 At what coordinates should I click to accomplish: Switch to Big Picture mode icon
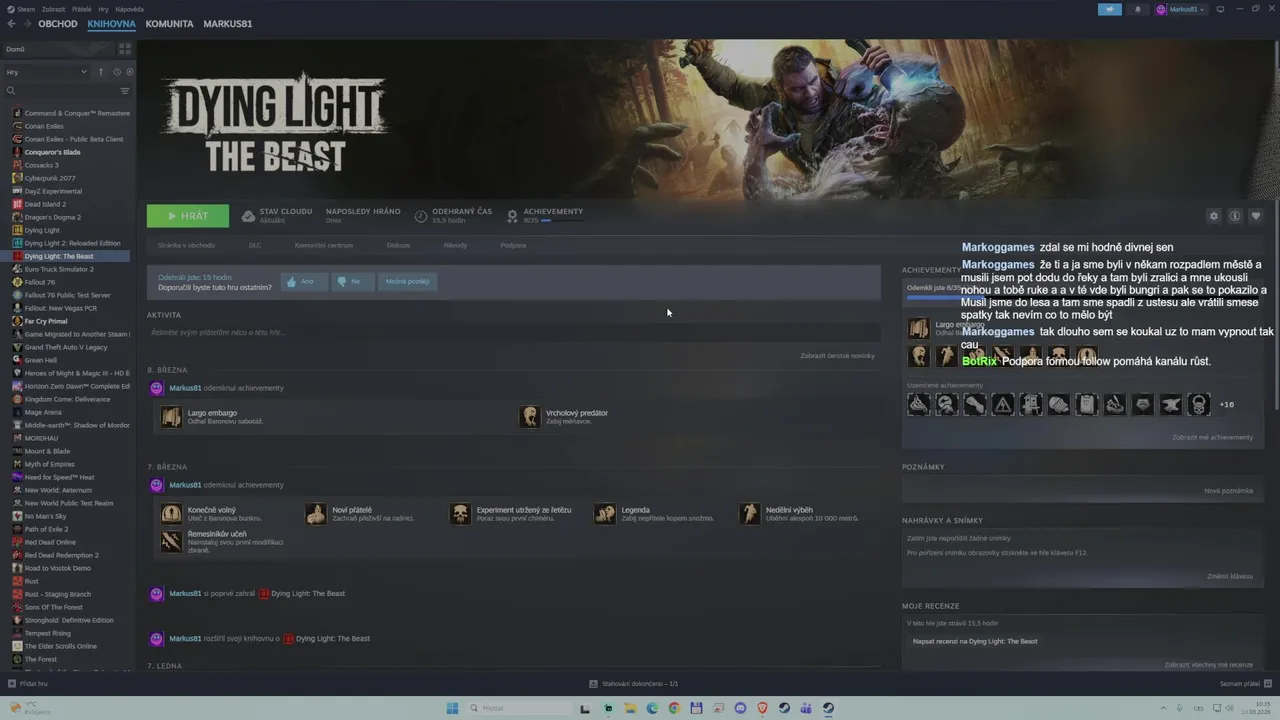click(1220, 9)
